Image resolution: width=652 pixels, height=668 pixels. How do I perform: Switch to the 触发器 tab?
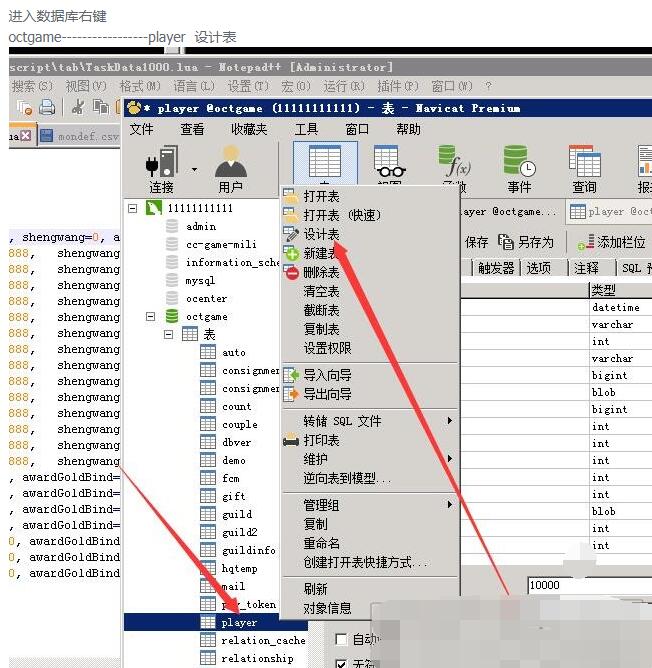496,268
